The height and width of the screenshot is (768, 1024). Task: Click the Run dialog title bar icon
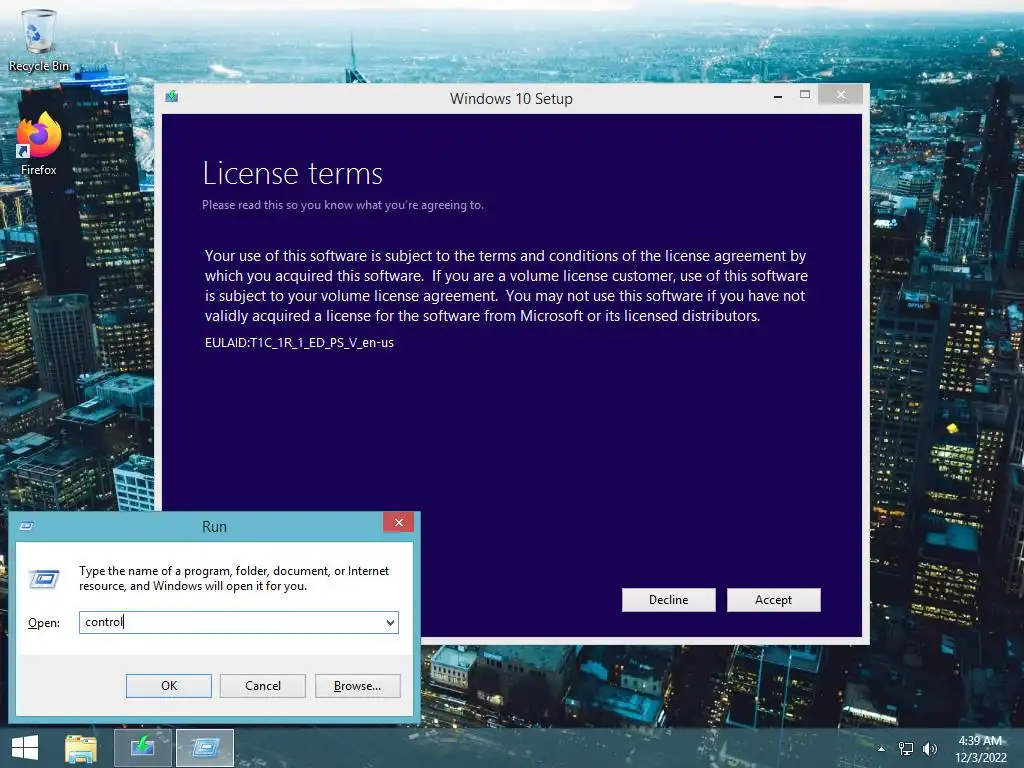click(x=26, y=526)
